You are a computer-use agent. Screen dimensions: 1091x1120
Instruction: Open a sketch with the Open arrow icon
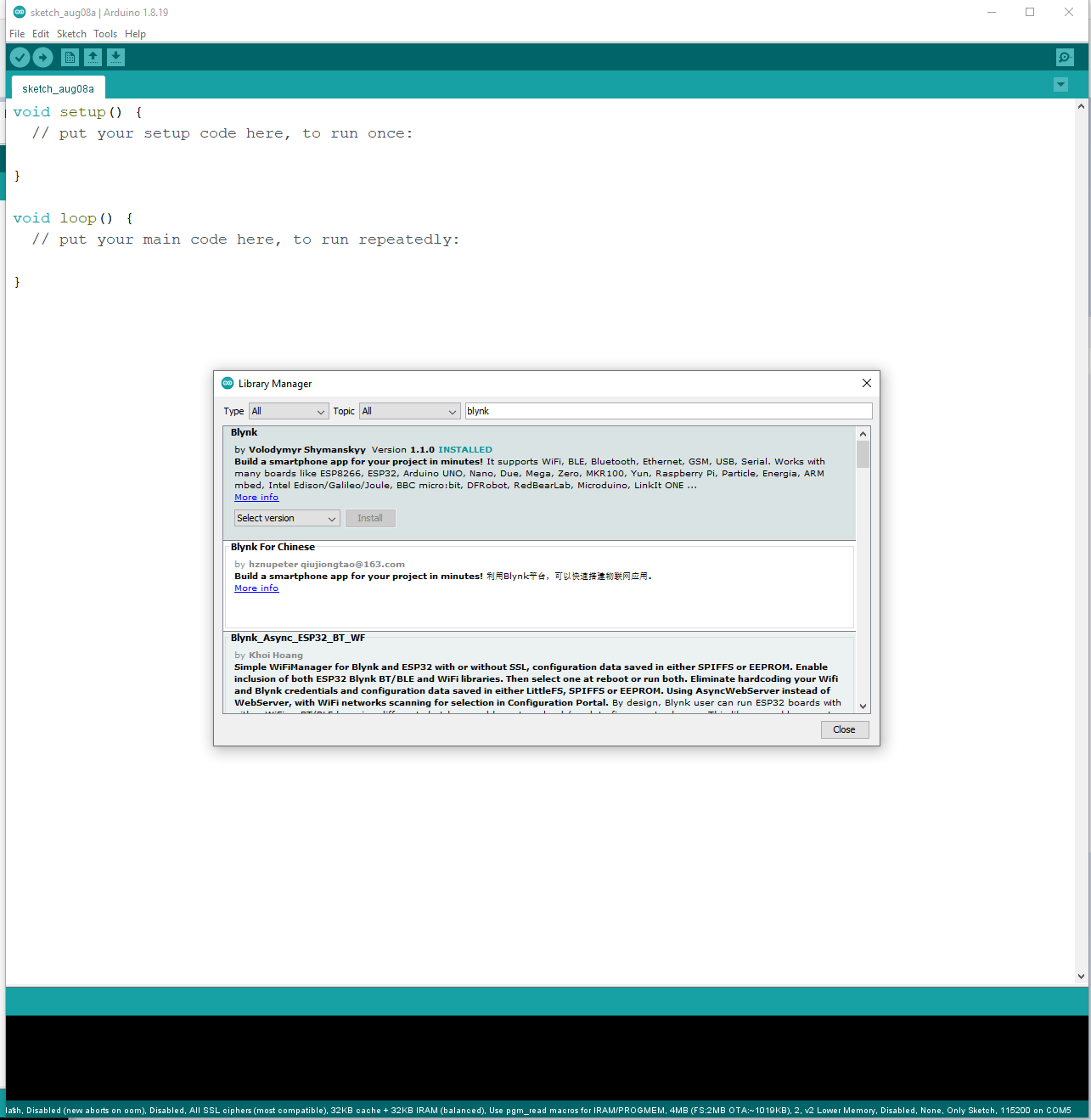(x=93, y=57)
